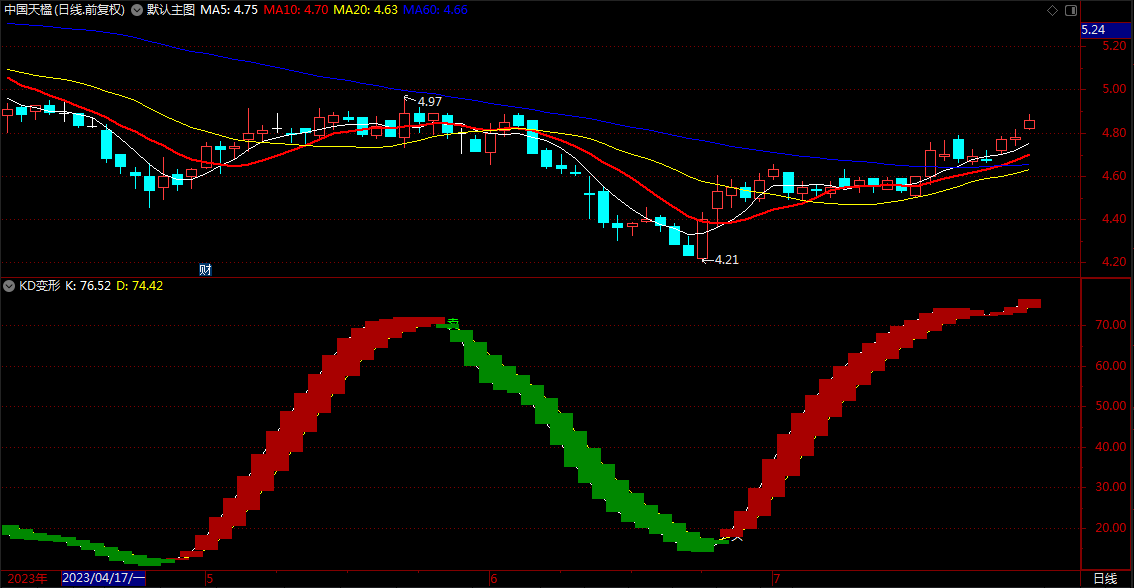This screenshot has width=1134, height=588.
Task: Click the 2023/04/17 date marker on timeline
Action: [x=103, y=578]
